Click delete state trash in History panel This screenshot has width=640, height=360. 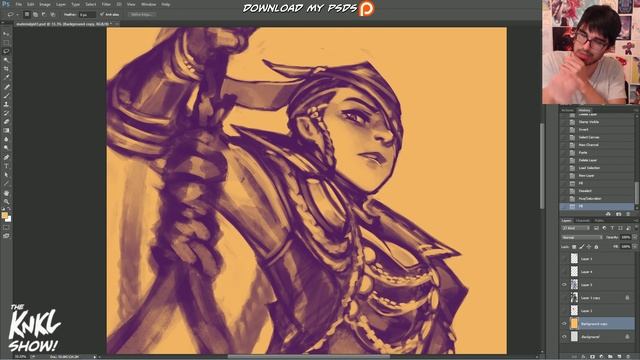(628, 214)
